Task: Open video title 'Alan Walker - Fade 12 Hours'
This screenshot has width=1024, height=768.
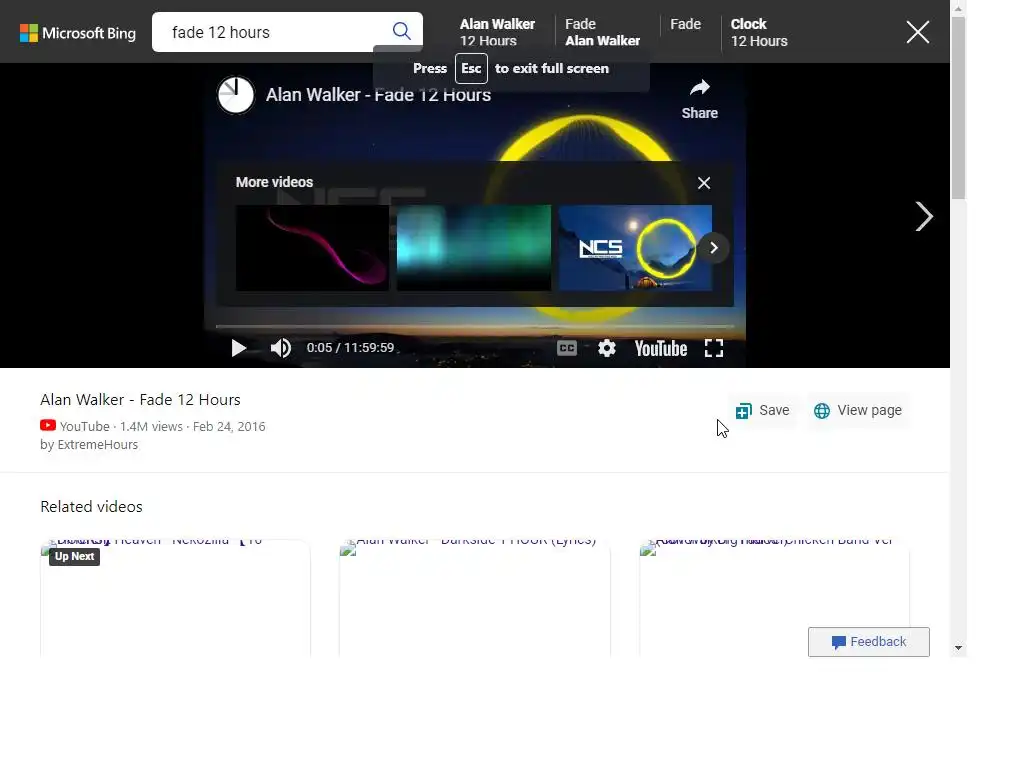Action: click(x=378, y=95)
